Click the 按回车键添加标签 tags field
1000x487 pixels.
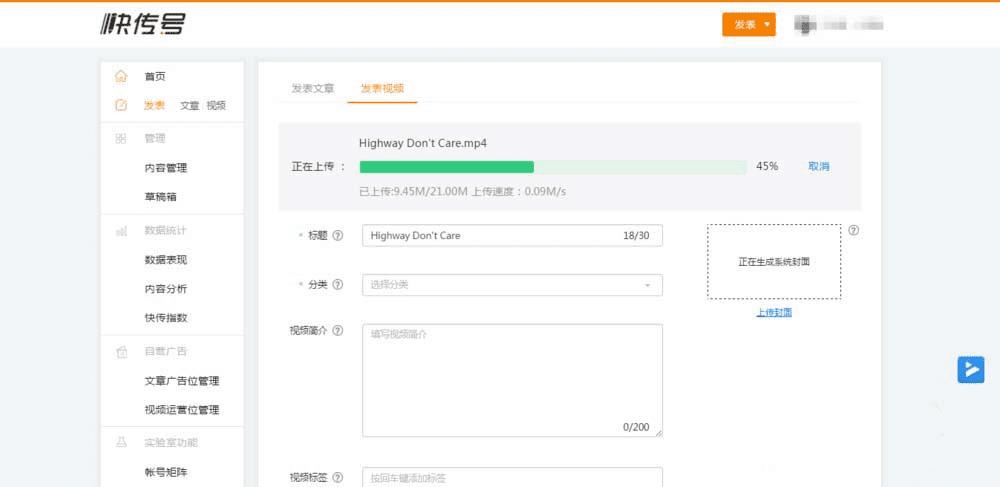coord(512,477)
